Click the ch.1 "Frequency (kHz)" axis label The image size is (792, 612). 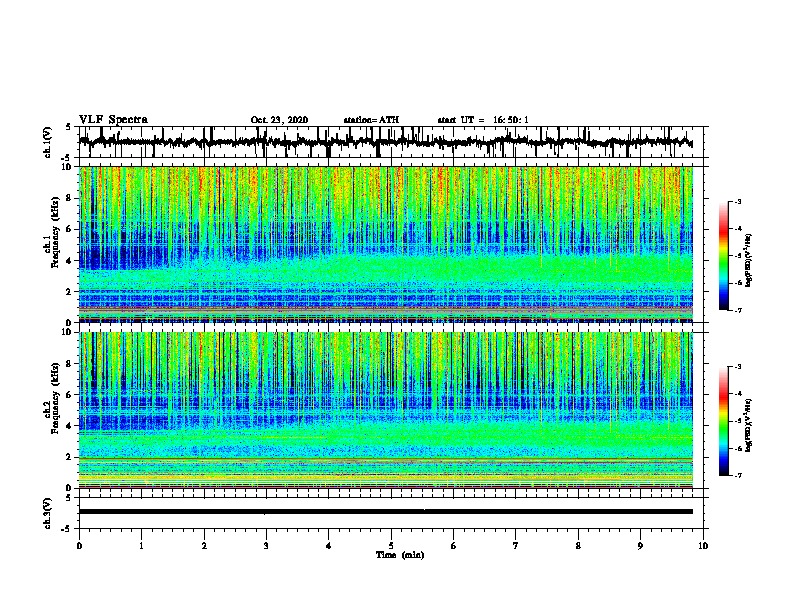(x=55, y=232)
